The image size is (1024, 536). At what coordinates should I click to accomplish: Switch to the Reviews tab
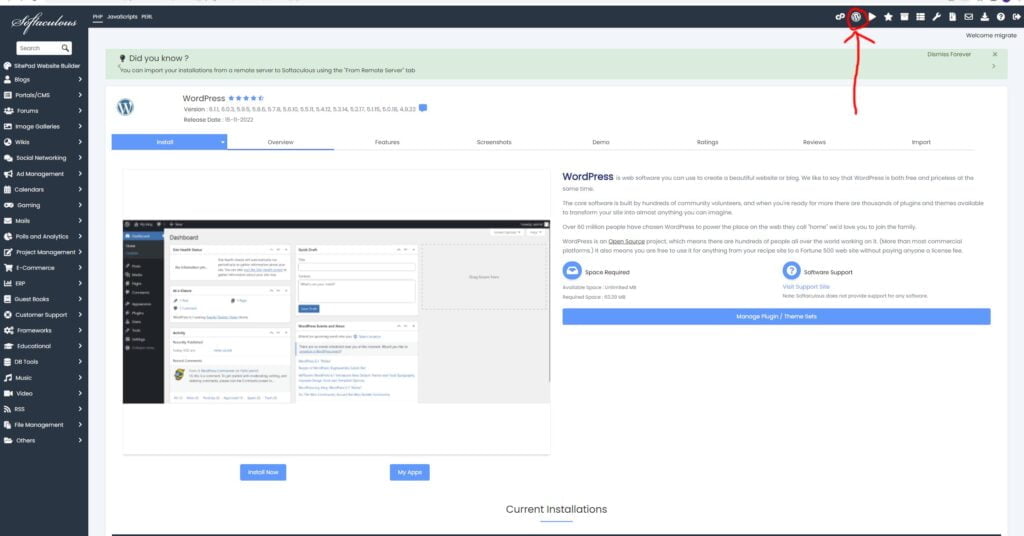click(x=814, y=142)
